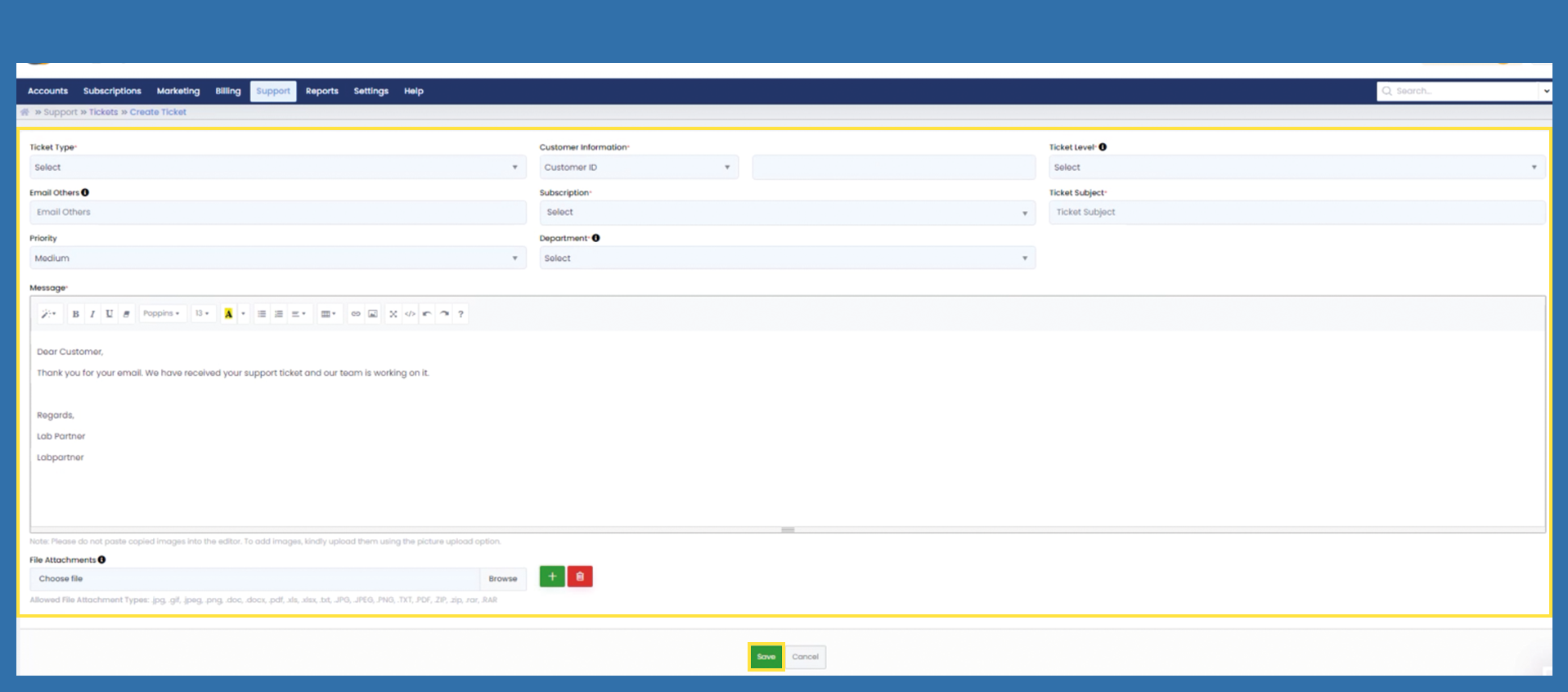Apply the yellow highlight color swatch

coord(228,314)
